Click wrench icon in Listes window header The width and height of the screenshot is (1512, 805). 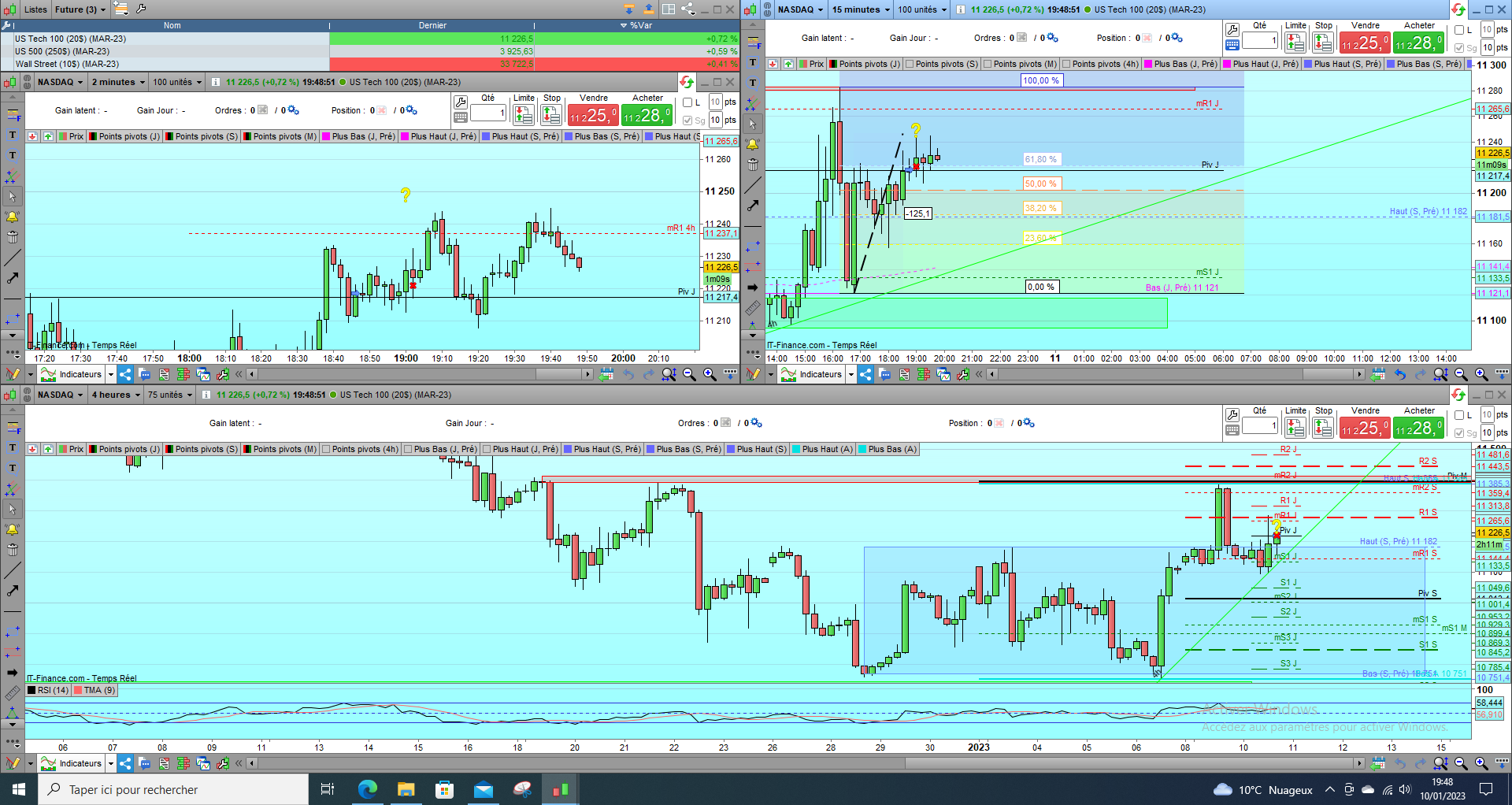pos(141,9)
